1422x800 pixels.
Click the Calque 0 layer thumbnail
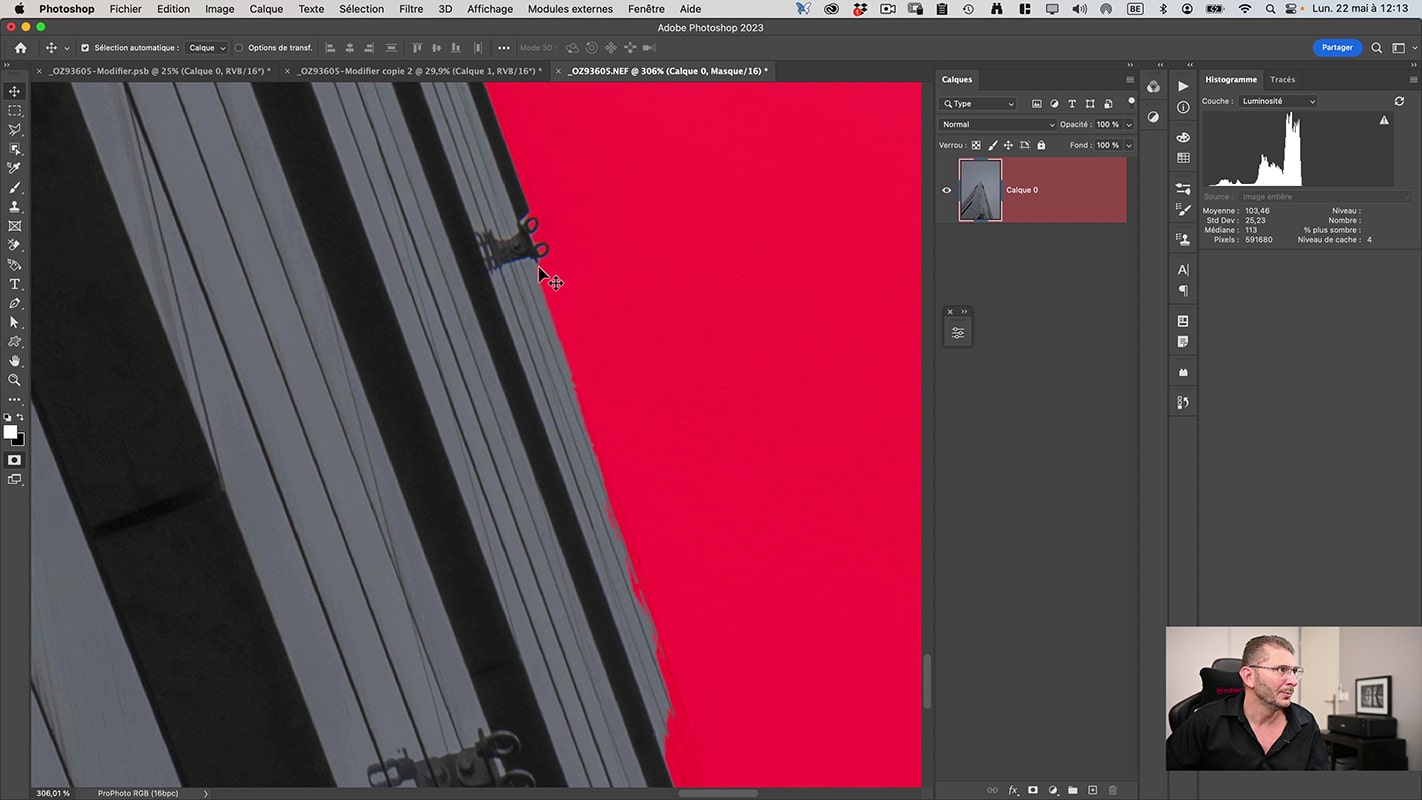point(980,190)
